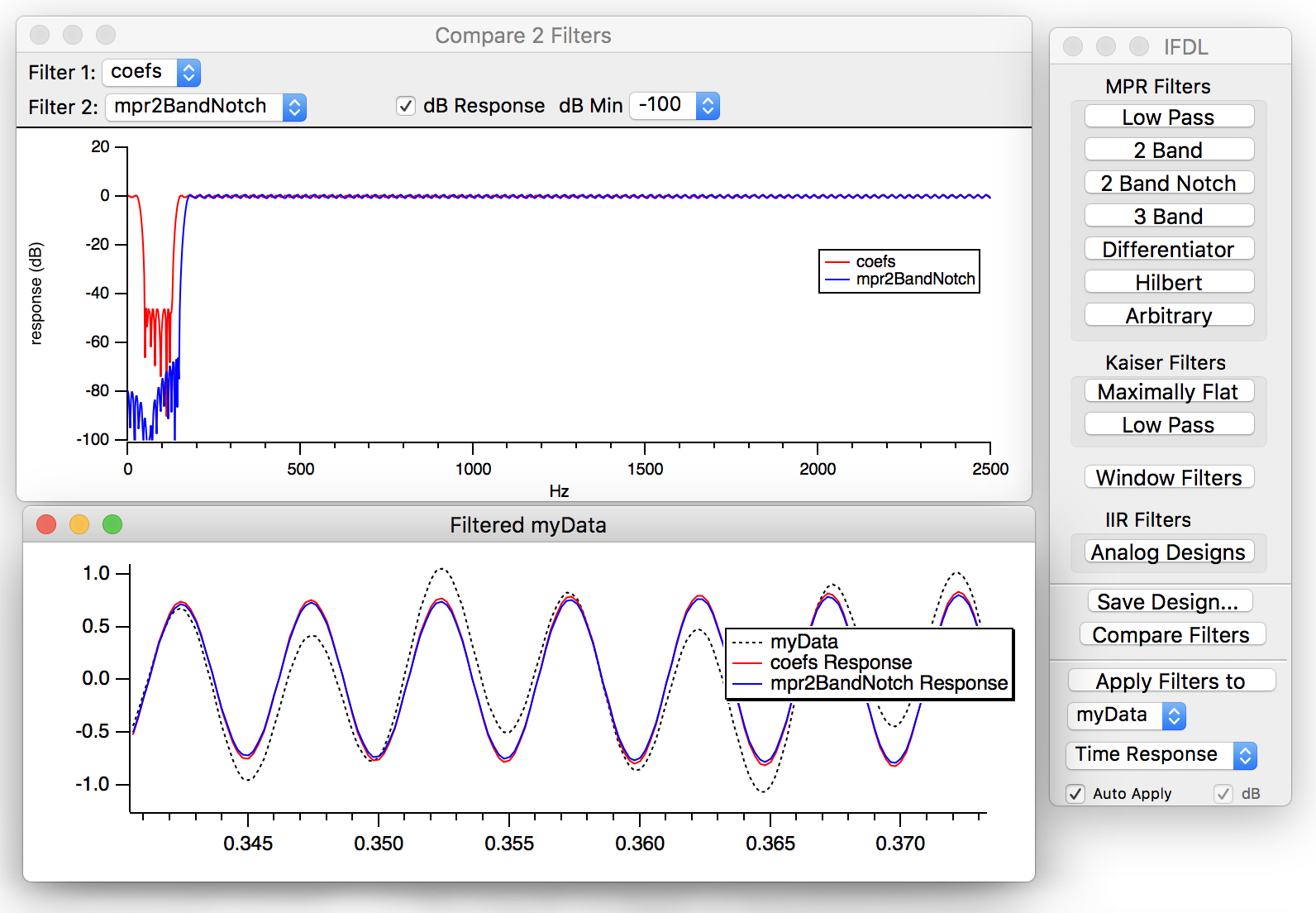Screen dimensions: 1316x913
Task: Open Window Filters design
Action: coord(1168,477)
